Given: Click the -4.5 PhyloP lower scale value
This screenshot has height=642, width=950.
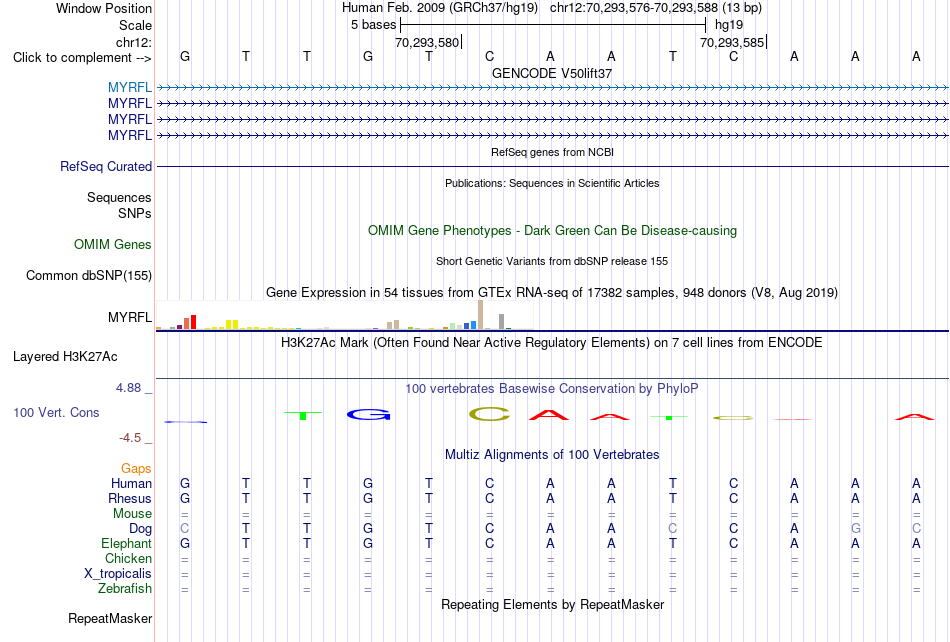Looking at the screenshot, I should coord(130,437).
